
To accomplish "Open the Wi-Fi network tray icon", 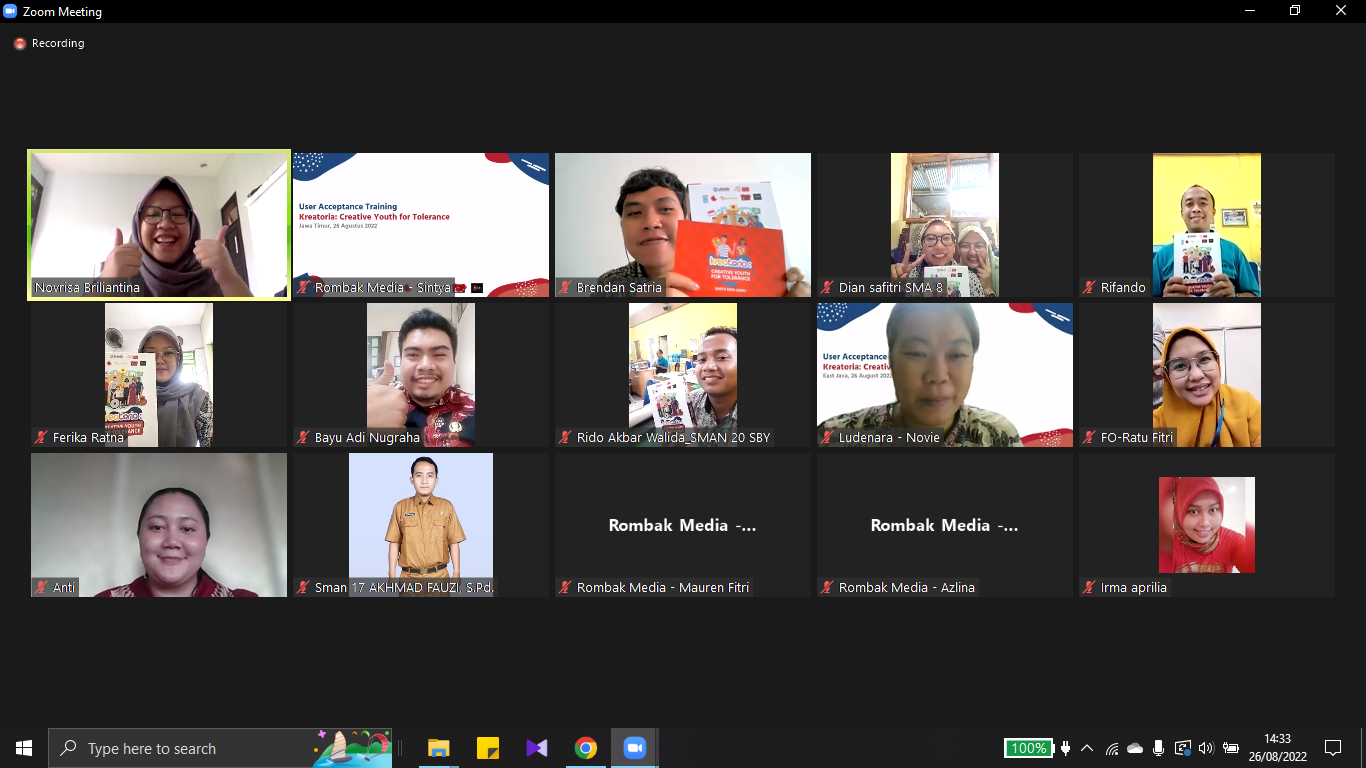I will 1112,748.
